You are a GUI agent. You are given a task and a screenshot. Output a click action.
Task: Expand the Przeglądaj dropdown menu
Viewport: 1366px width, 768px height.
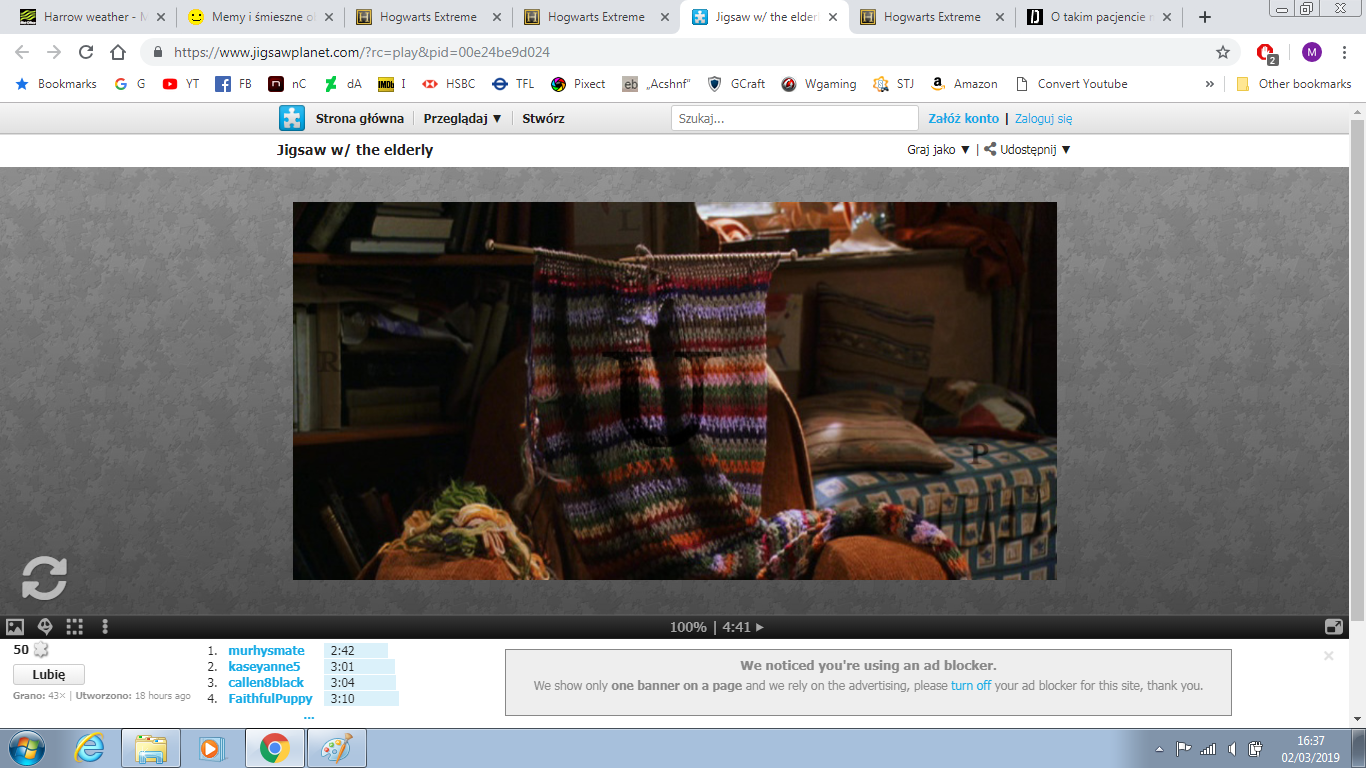pyautogui.click(x=462, y=118)
